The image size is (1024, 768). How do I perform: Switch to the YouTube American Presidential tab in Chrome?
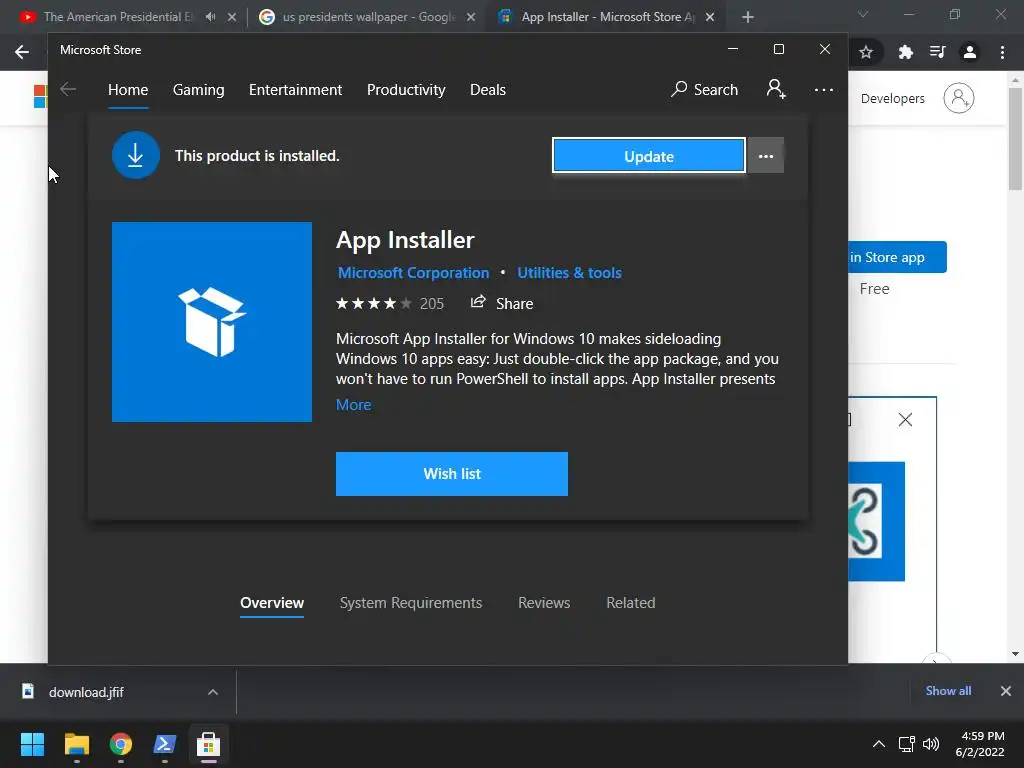[x=118, y=17]
